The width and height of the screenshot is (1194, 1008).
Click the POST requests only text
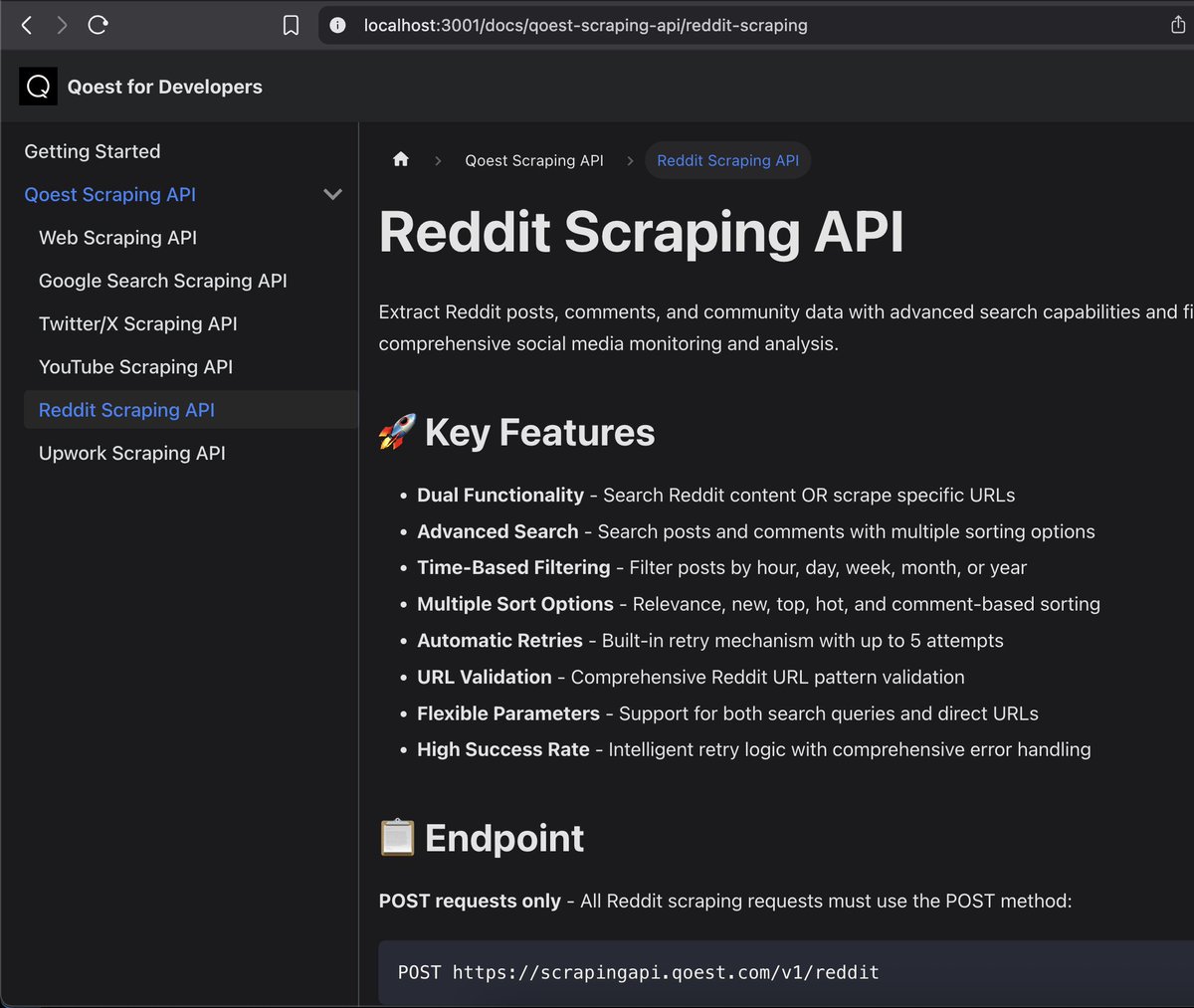(x=470, y=901)
